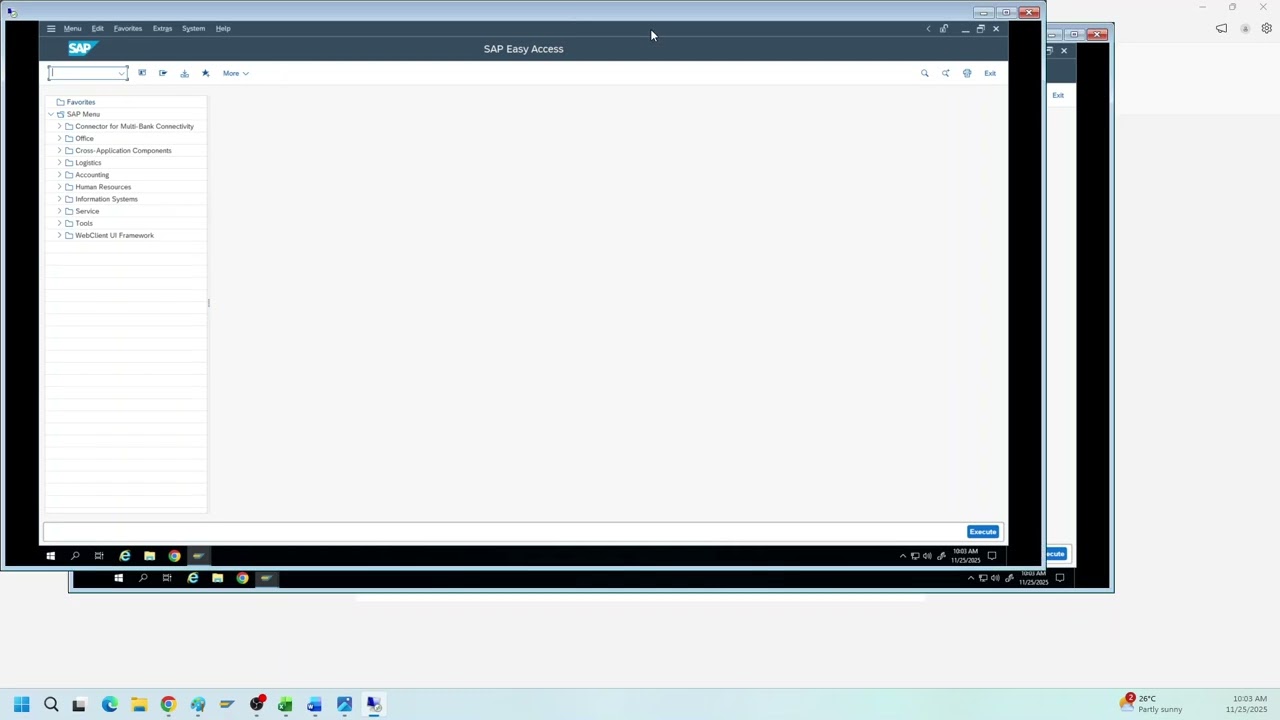Expand the Cross-Application Components arrow
The height and width of the screenshot is (720, 1280).
[x=59, y=150]
